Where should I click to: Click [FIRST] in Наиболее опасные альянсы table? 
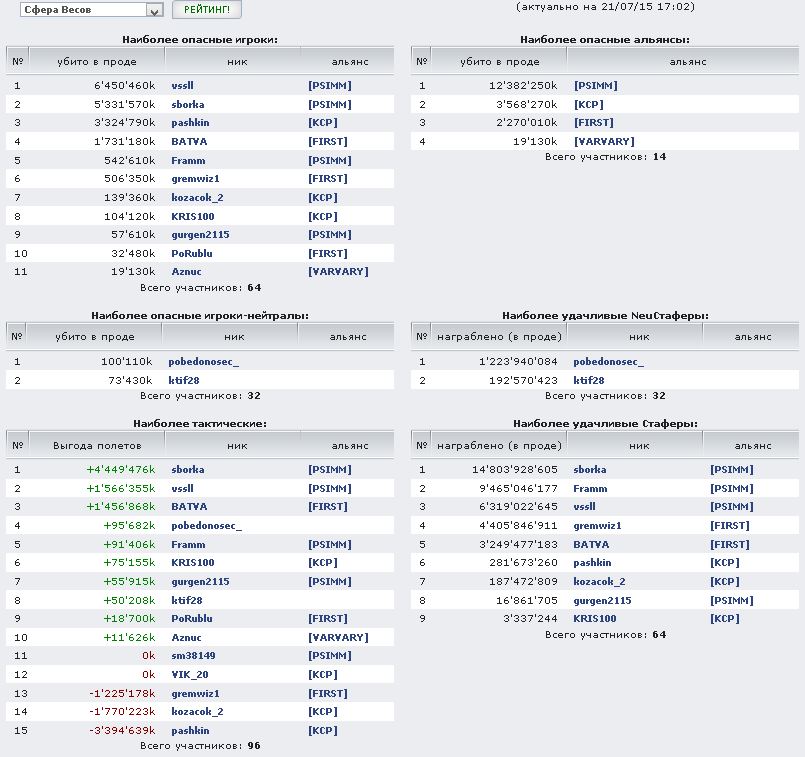[593, 123]
